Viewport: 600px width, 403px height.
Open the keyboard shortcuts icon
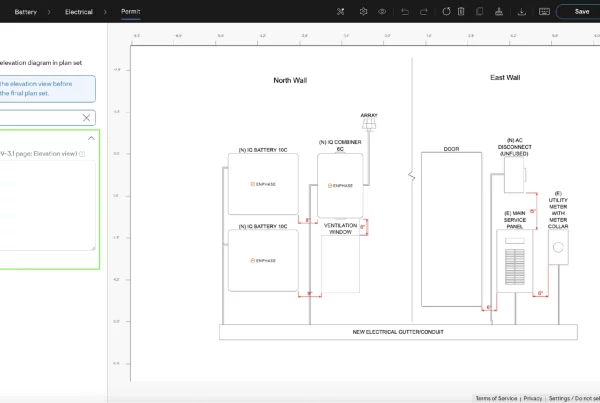tap(544, 11)
